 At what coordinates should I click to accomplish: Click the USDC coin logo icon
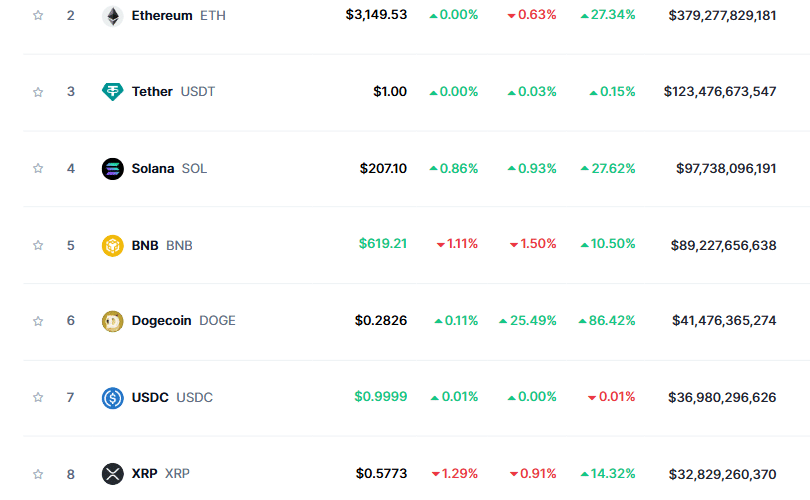pyautogui.click(x=113, y=397)
